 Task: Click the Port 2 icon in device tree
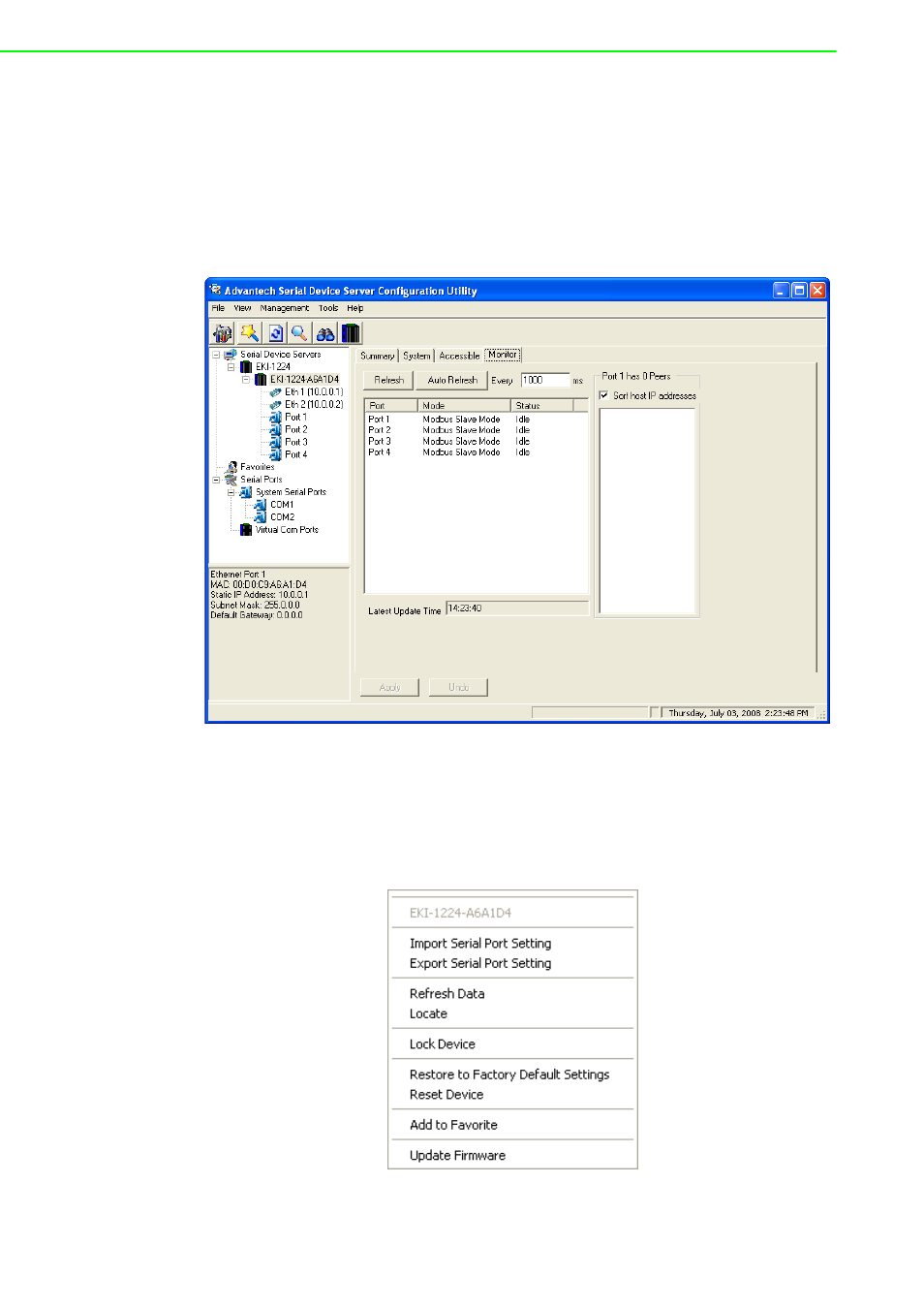276,430
